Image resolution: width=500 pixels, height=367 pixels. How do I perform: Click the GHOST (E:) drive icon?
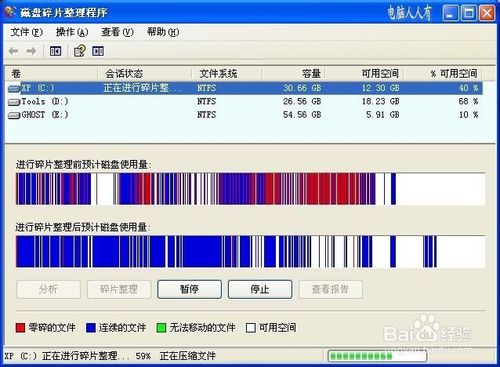pos(14,115)
